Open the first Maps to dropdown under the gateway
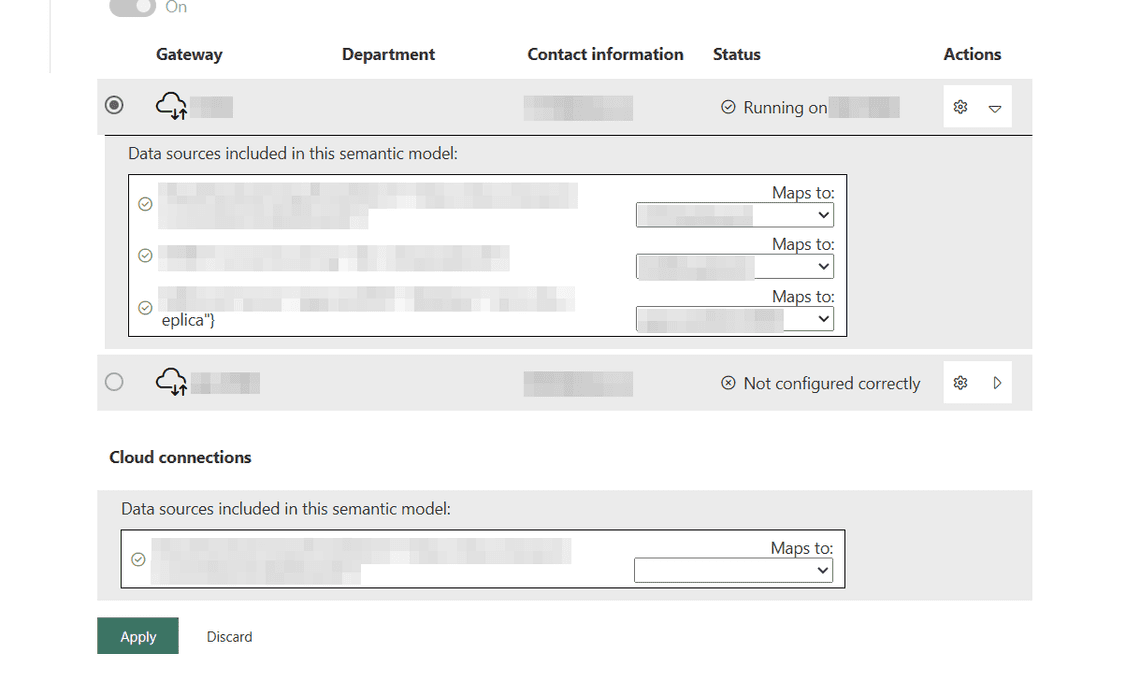Screen dimensions: 1140x684 point(735,215)
